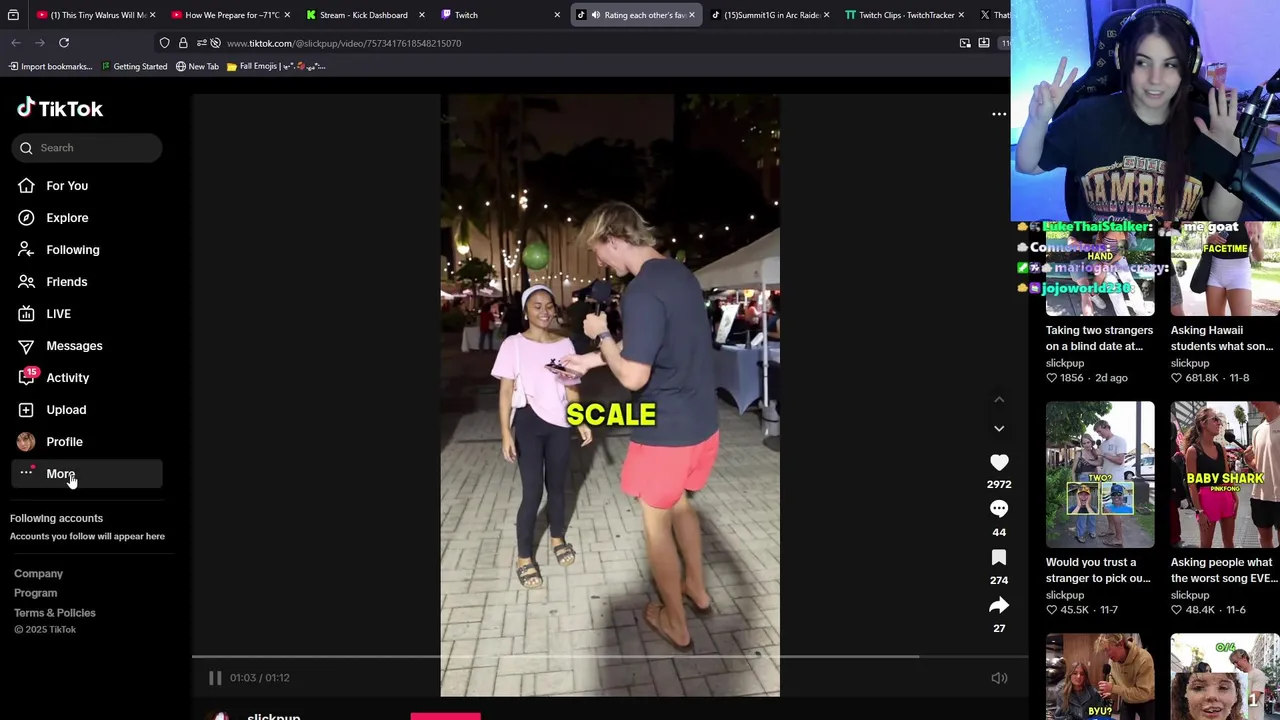The image size is (1280, 720).
Task: Open Program footer link
Action: point(35,593)
